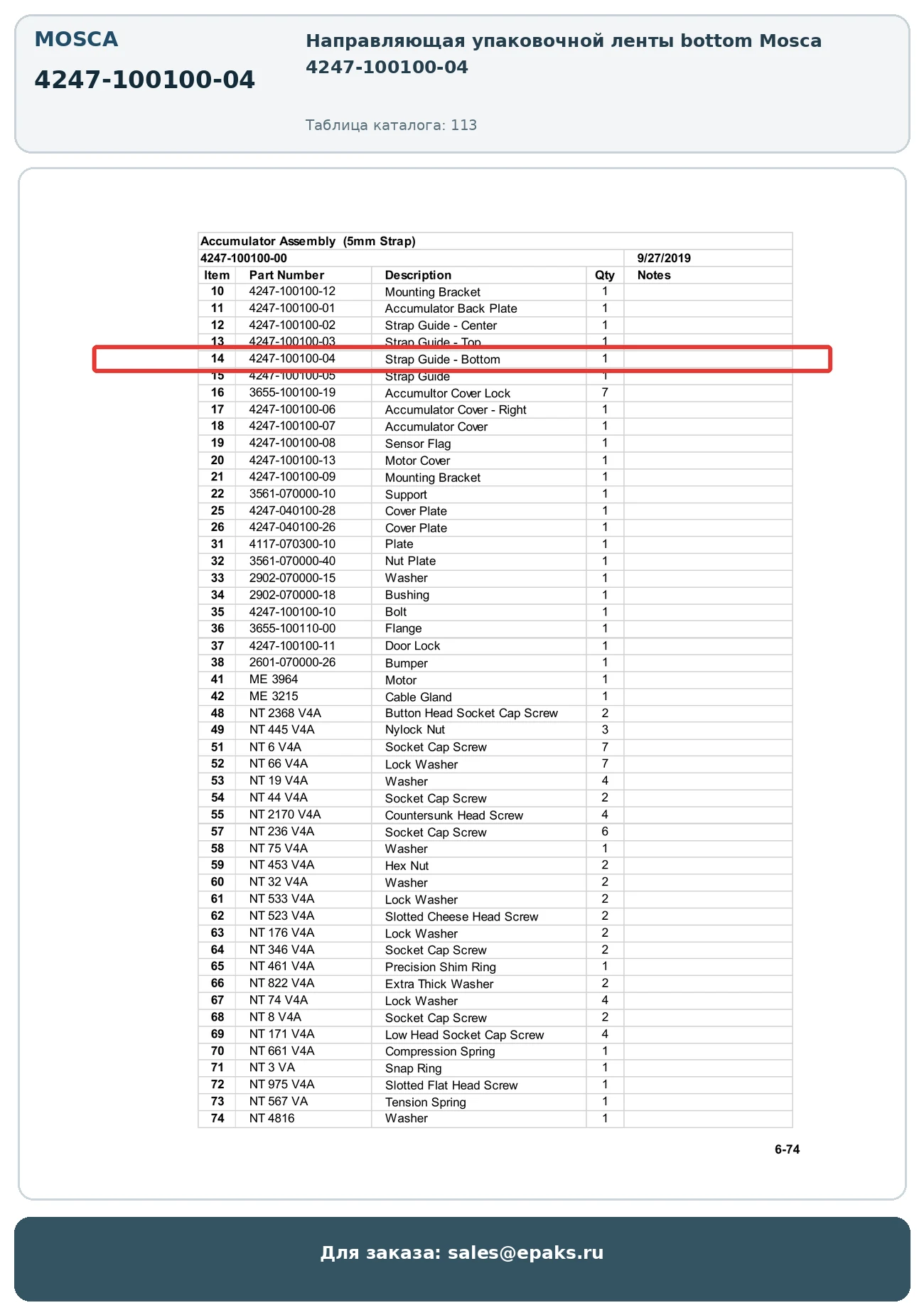
Task: Click page number 6-74
Action: tap(787, 1149)
